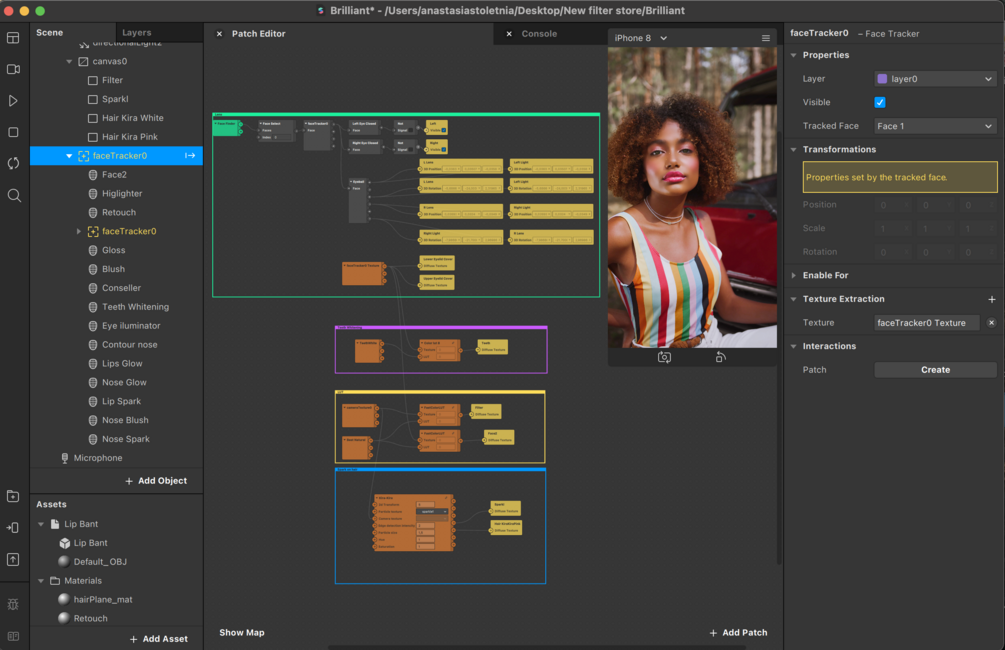
Task: Click the Microphone icon in scene tree
Action: pyautogui.click(x=65, y=458)
